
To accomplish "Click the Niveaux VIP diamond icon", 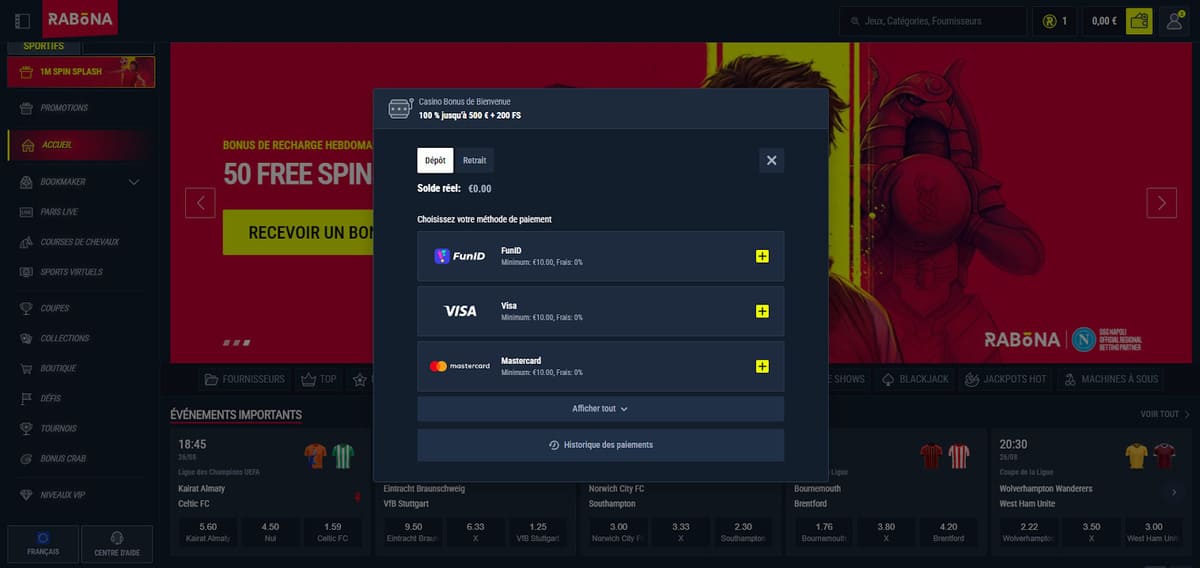I will [x=26, y=495].
